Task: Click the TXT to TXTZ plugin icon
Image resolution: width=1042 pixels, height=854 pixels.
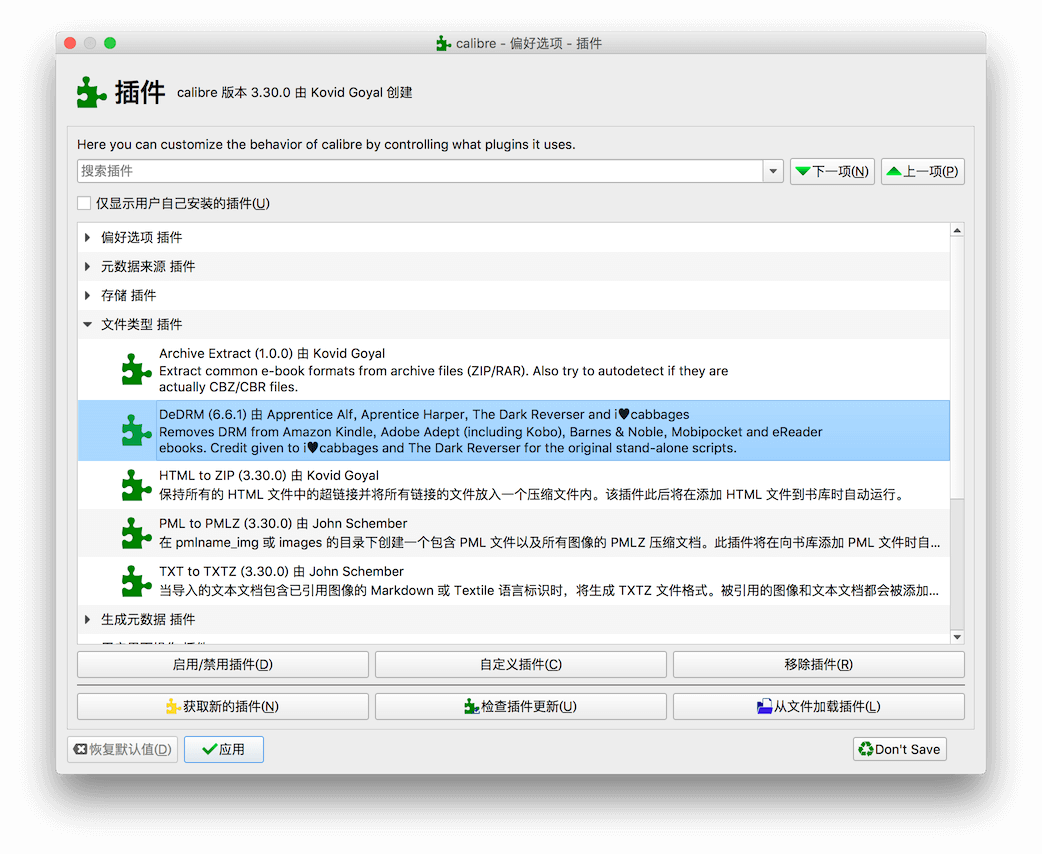Action: pyautogui.click(x=136, y=581)
